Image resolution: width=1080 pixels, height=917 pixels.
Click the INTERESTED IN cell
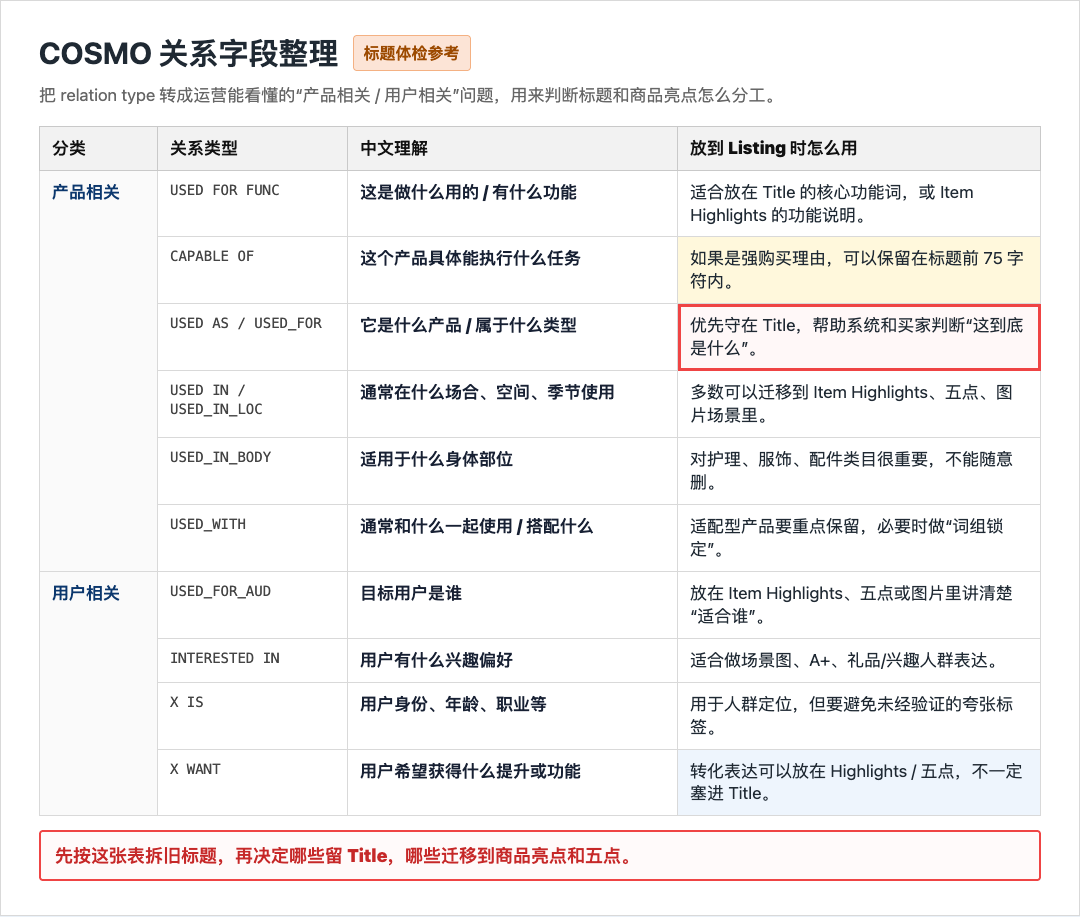[x=252, y=661]
